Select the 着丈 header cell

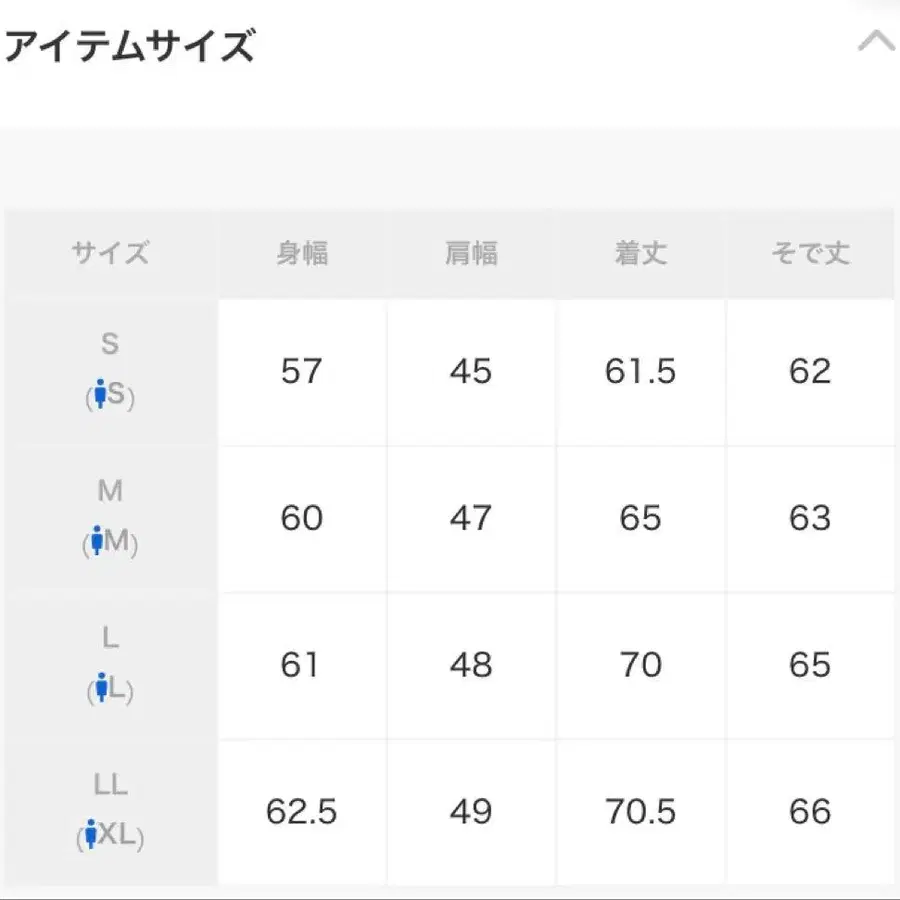point(641,252)
